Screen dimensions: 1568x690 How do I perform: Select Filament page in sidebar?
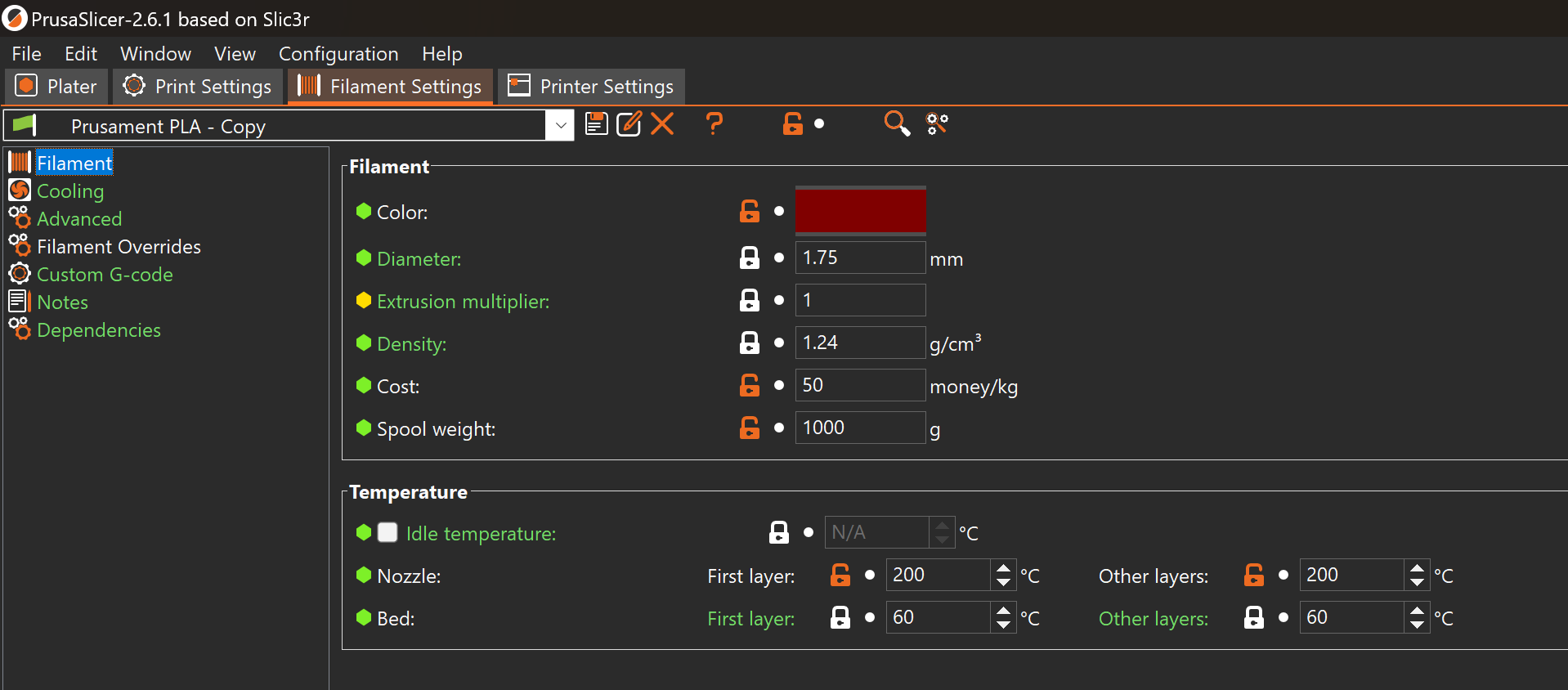click(x=74, y=164)
